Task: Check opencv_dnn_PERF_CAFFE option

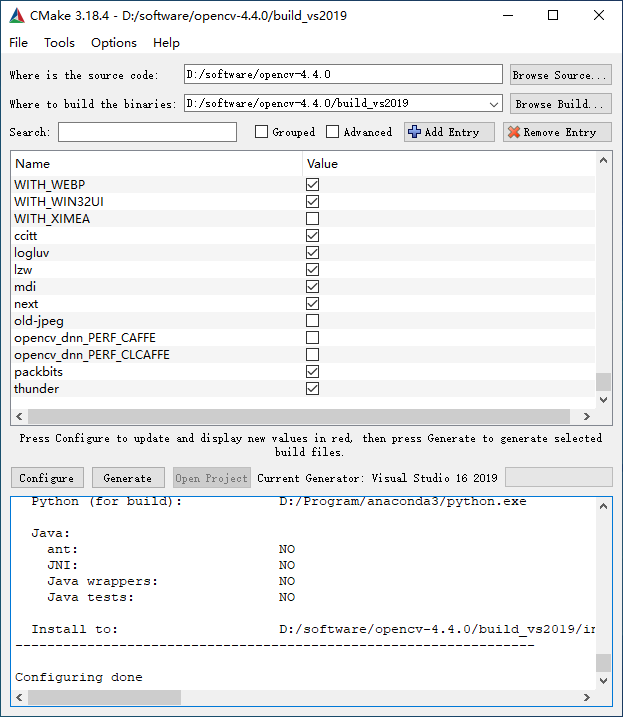Action: coord(312,337)
